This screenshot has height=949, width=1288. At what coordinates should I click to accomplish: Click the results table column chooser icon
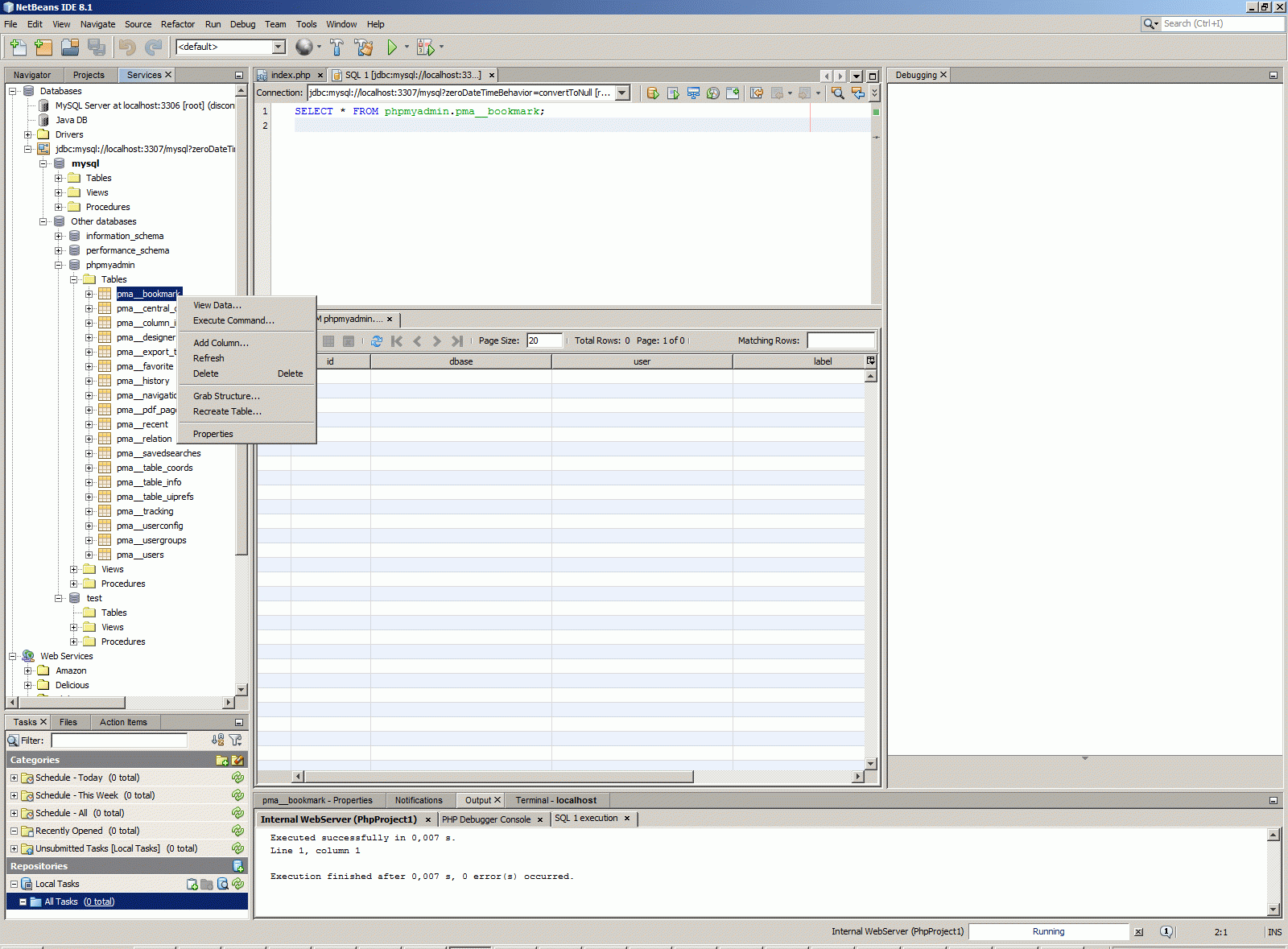(x=870, y=361)
